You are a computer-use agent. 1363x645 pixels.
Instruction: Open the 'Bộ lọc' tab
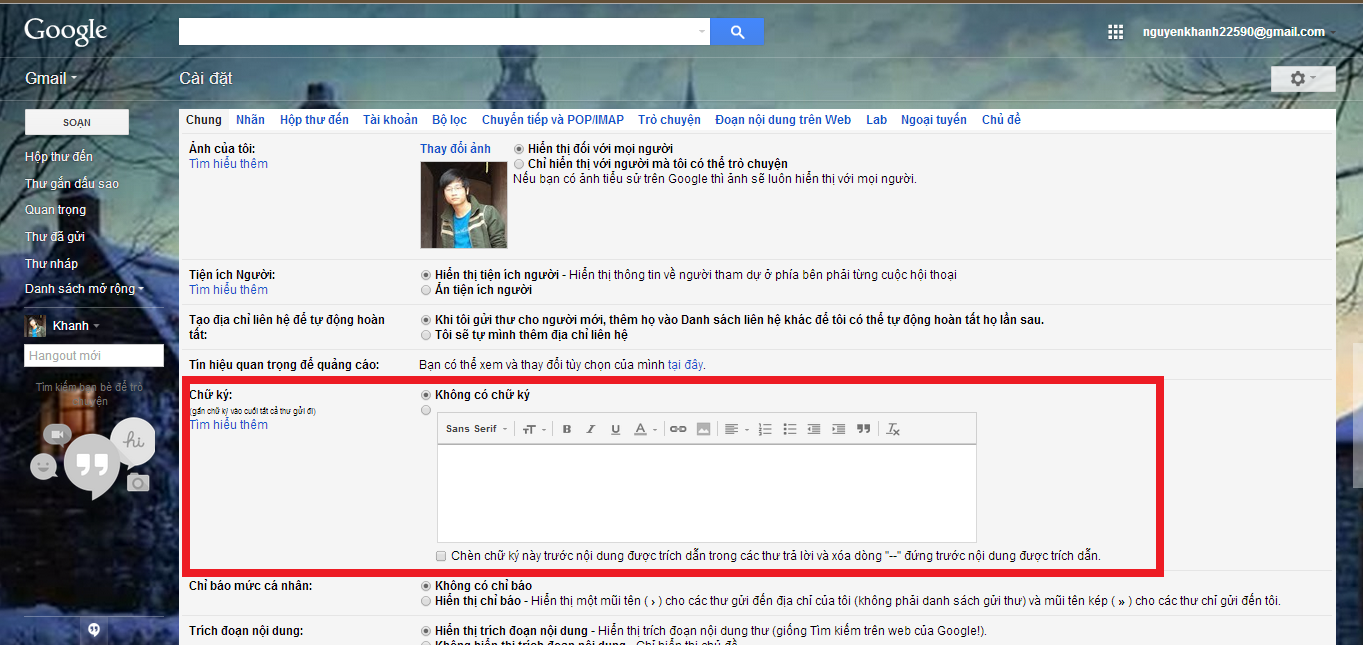click(450, 119)
